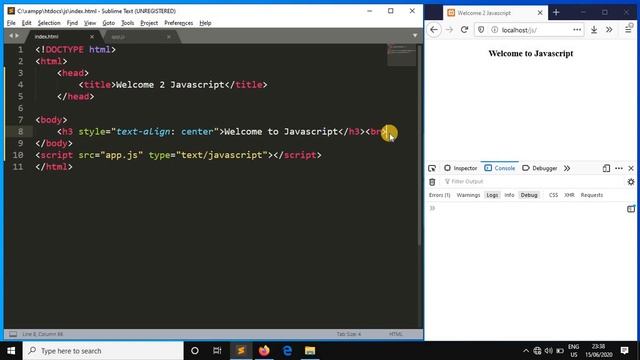Open the Help menu in Sublime Text
Image resolution: width=640 pixels, height=360 pixels.
(205, 23)
